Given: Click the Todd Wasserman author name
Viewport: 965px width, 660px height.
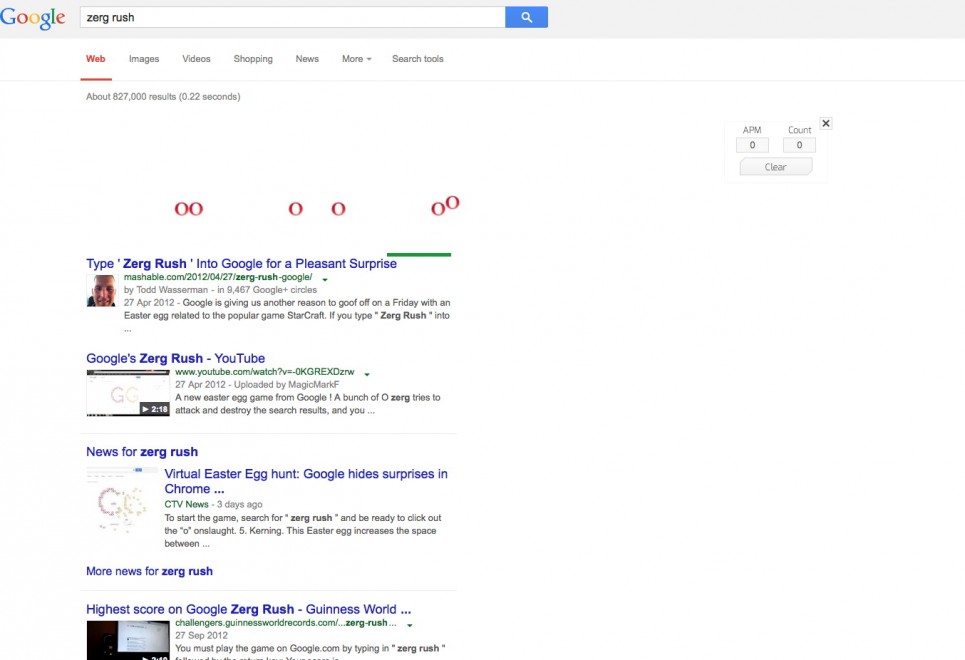Looking at the screenshot, I should (172, 290).
